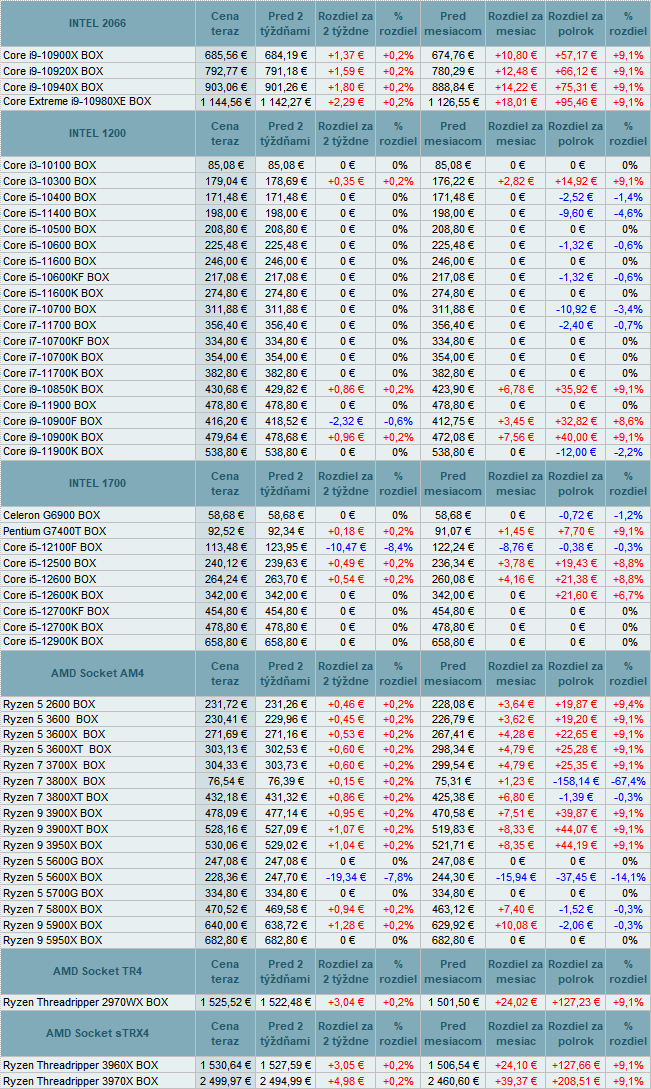Screen dimensions: 651x1089
Task: Select the Ryzen 5 3600XT BOX name
Action: tap(57, 749)
